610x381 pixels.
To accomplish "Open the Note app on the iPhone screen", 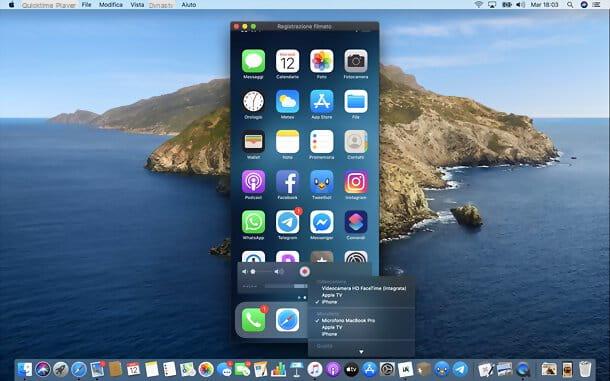I will point(287,142).
